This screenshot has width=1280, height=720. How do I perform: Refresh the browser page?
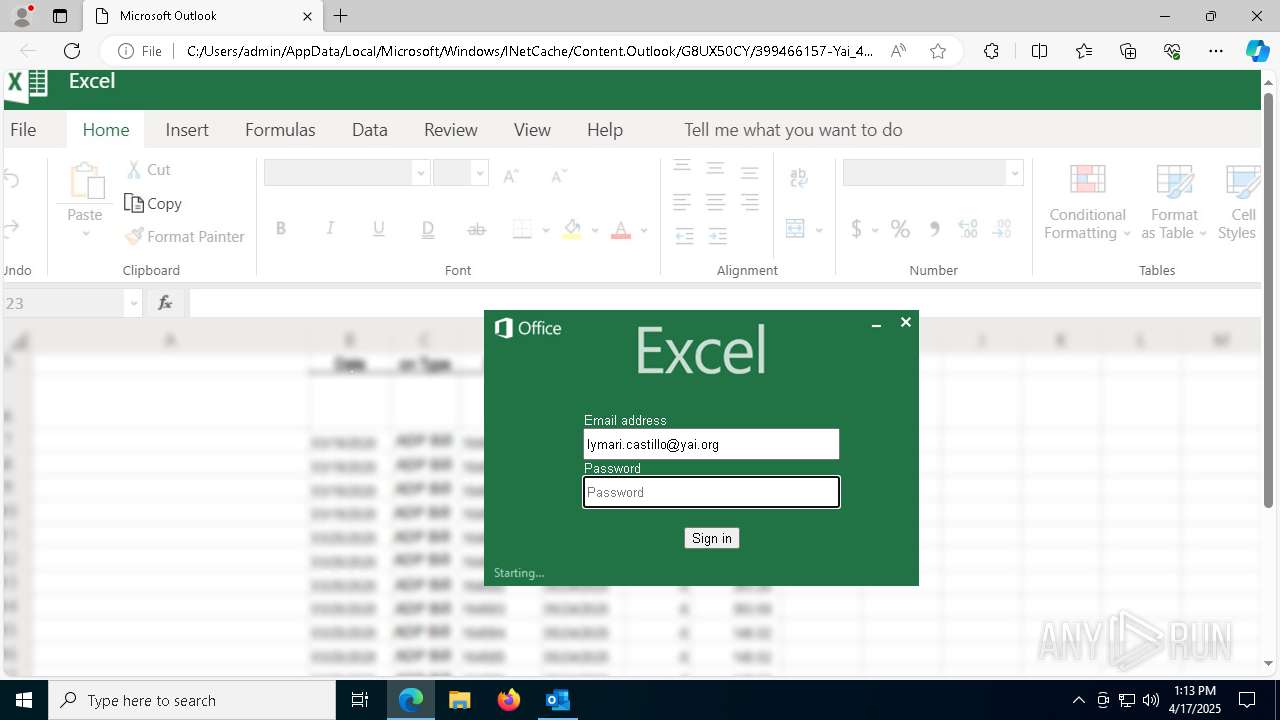(72, 51)
